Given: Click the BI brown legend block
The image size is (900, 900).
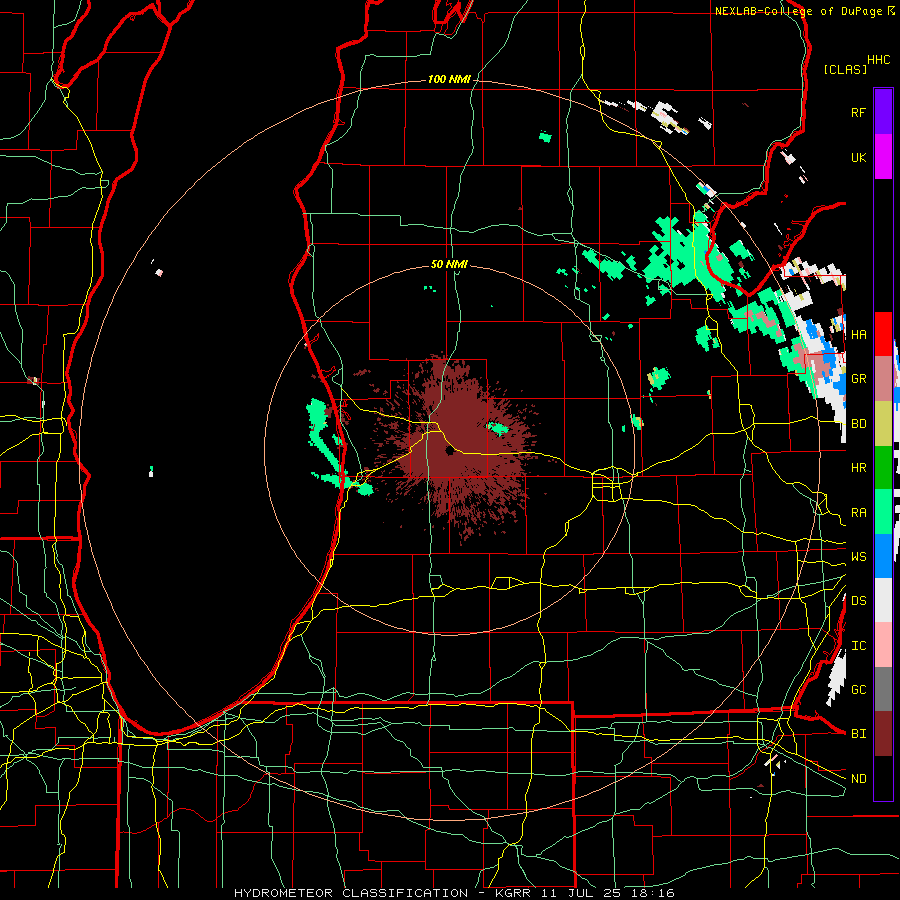Looking at the screenshot, I should (x=883, y=734).
